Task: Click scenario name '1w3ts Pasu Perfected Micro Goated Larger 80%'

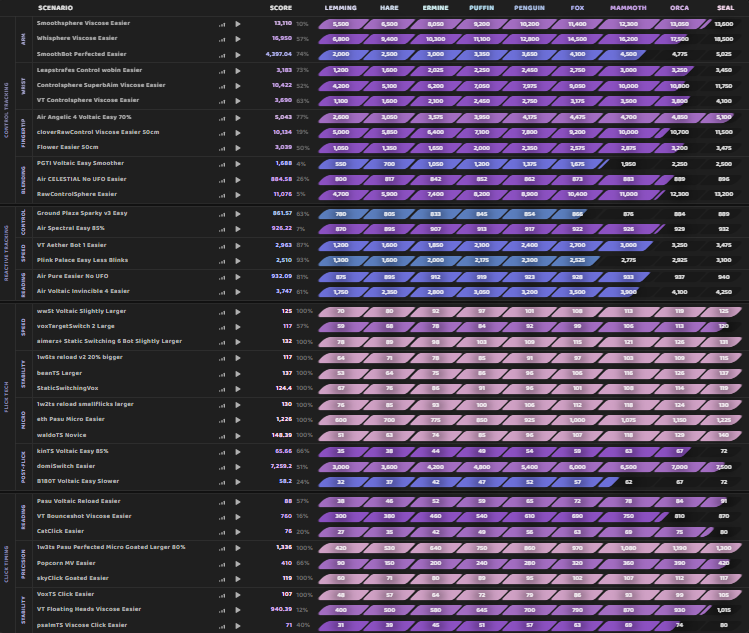Action: 111,547
